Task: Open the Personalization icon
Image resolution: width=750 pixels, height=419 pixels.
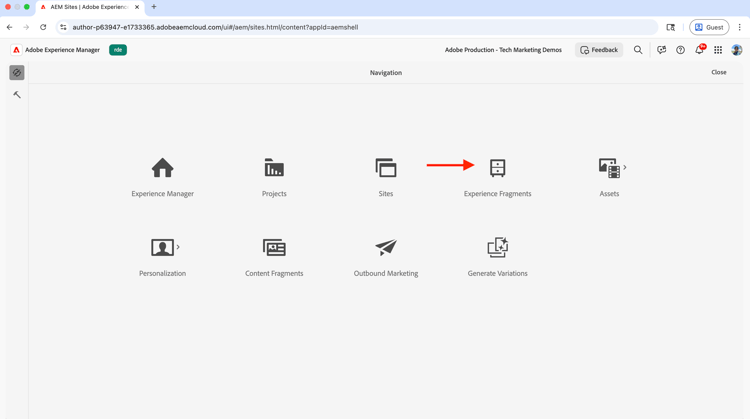Action: click(x=162, y=247)
